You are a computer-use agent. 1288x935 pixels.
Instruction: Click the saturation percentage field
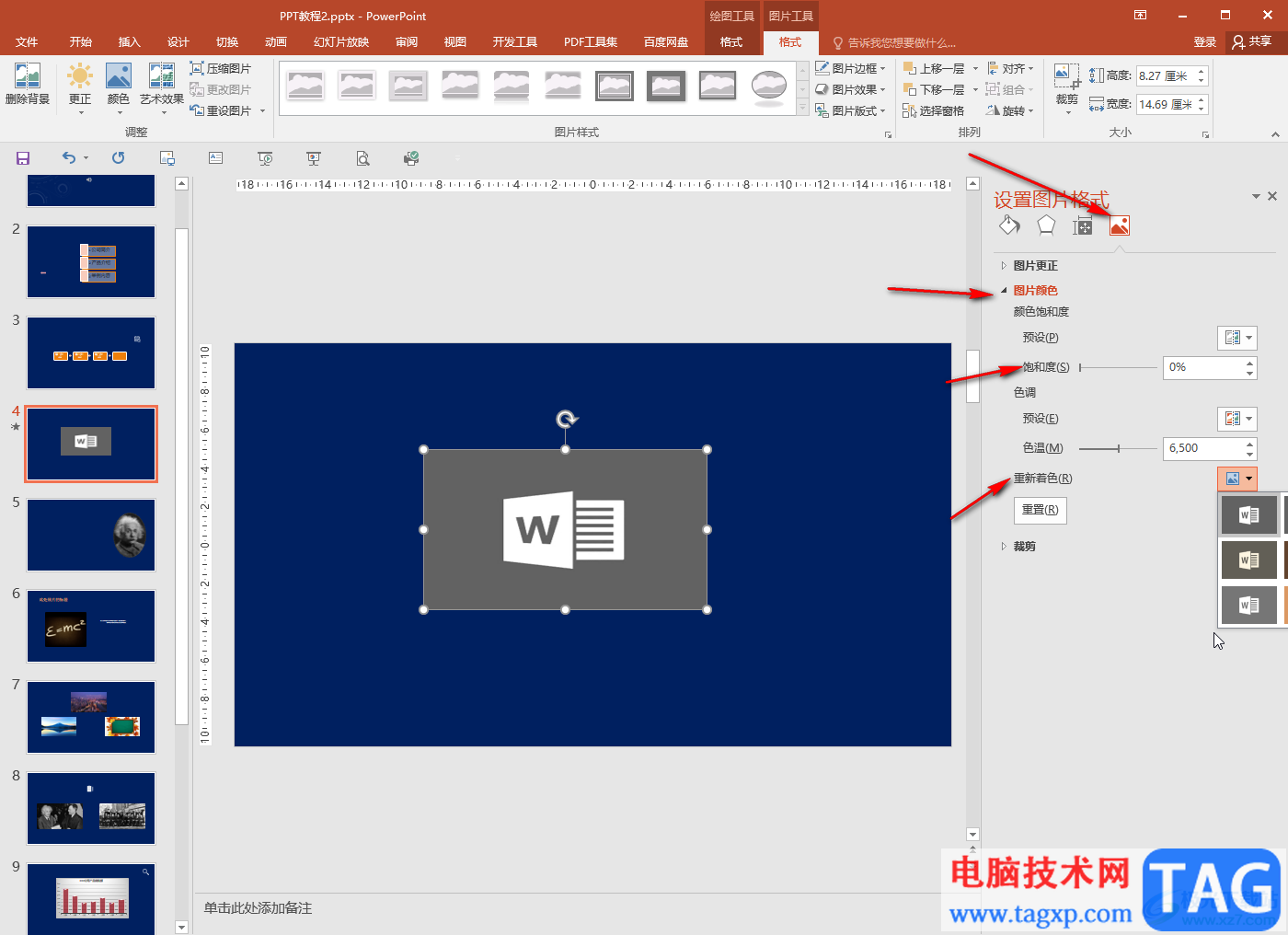pyautogui.click(x=1203, y=368)
